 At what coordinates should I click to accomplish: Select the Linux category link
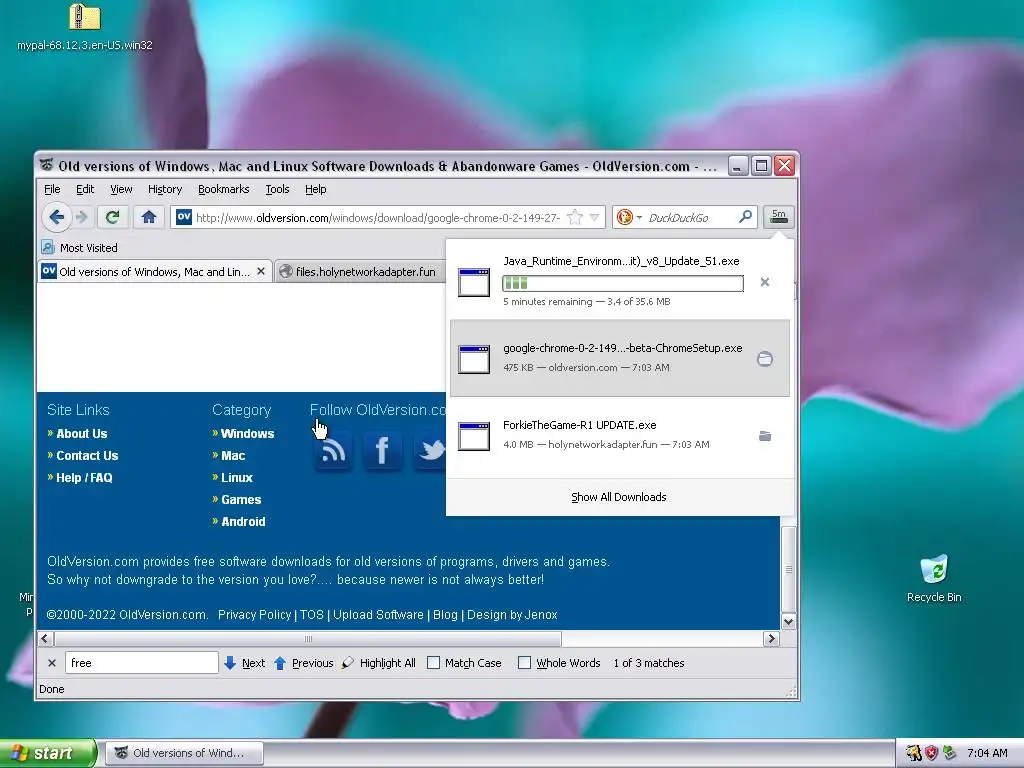click(x=236, y=478)
